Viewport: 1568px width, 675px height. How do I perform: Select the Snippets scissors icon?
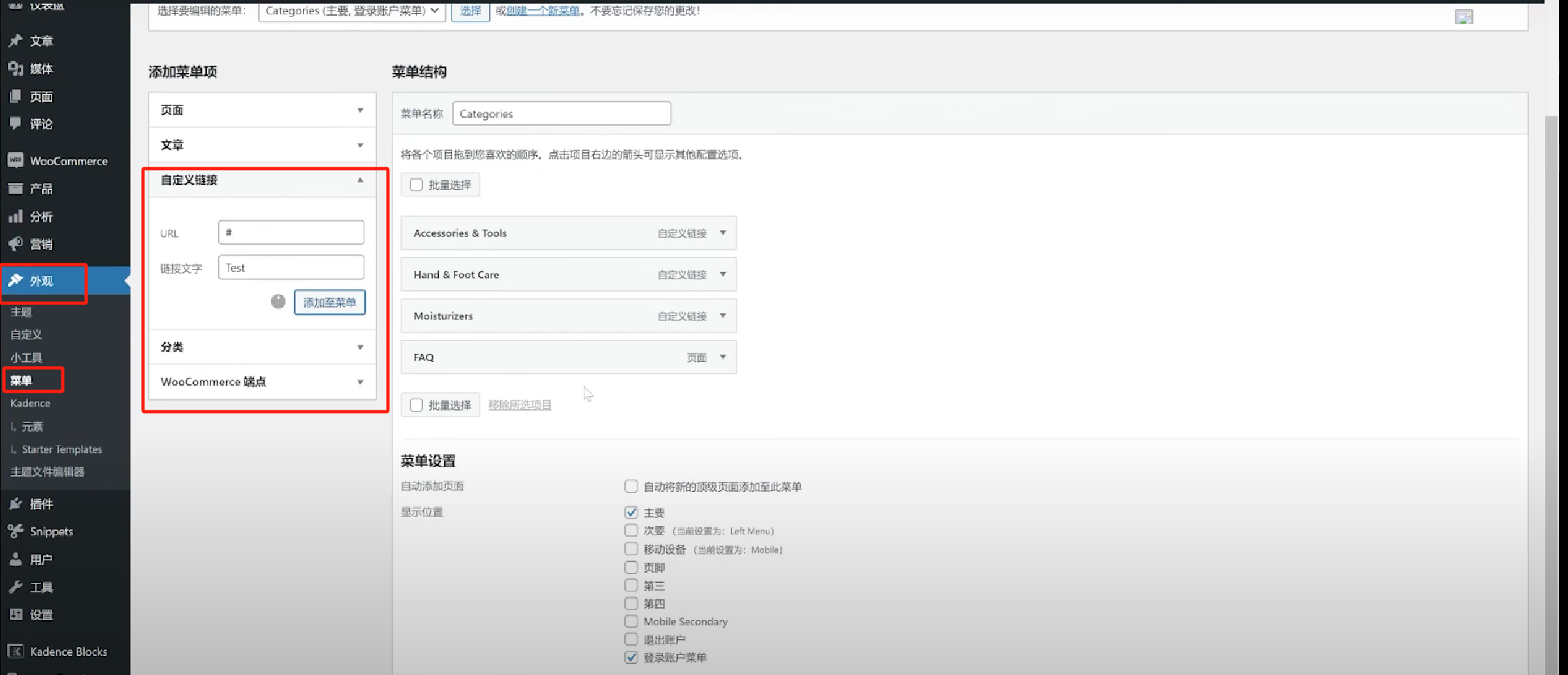[14, 531]
